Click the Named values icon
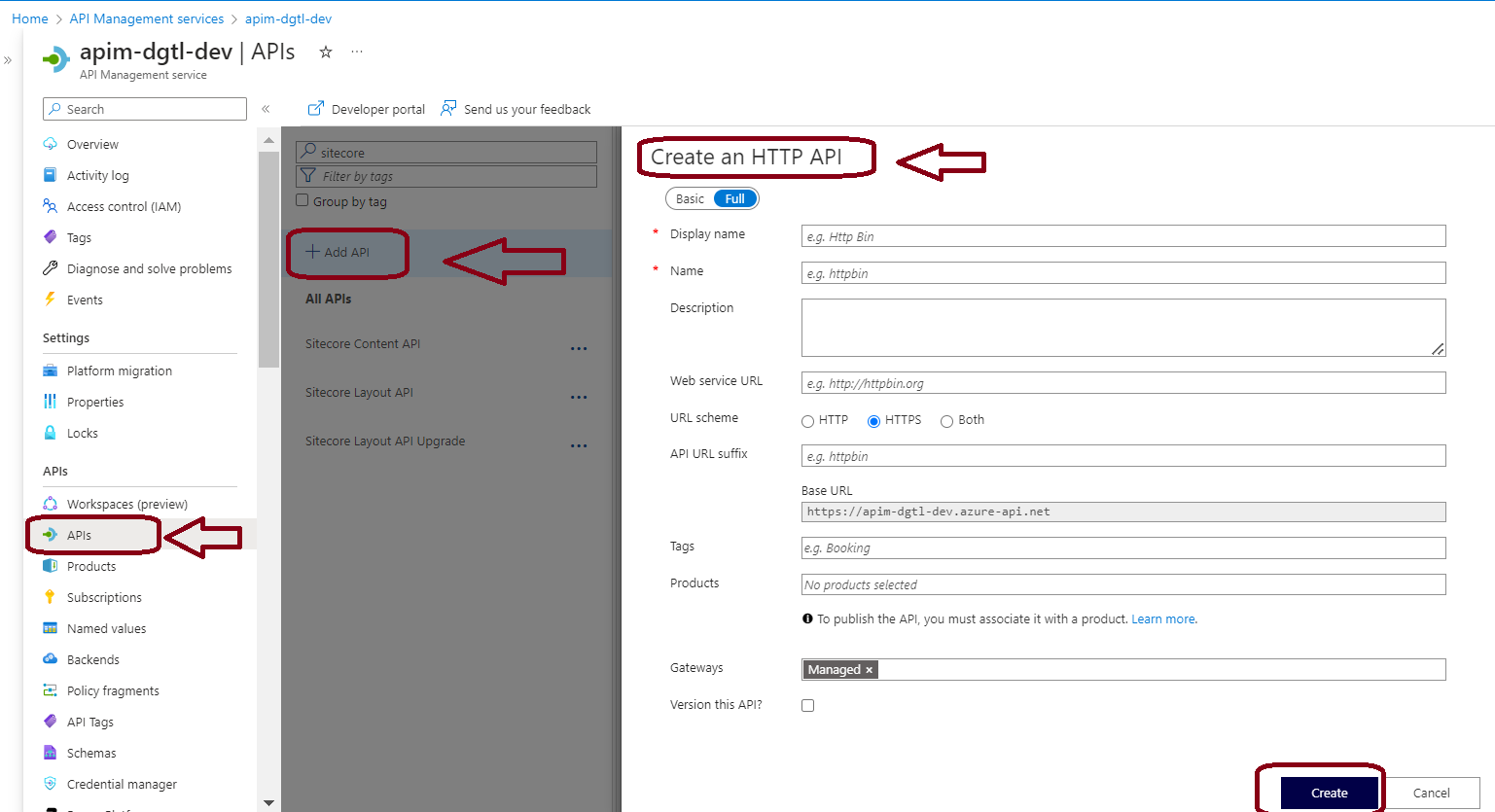 click(x=51, y=628)
